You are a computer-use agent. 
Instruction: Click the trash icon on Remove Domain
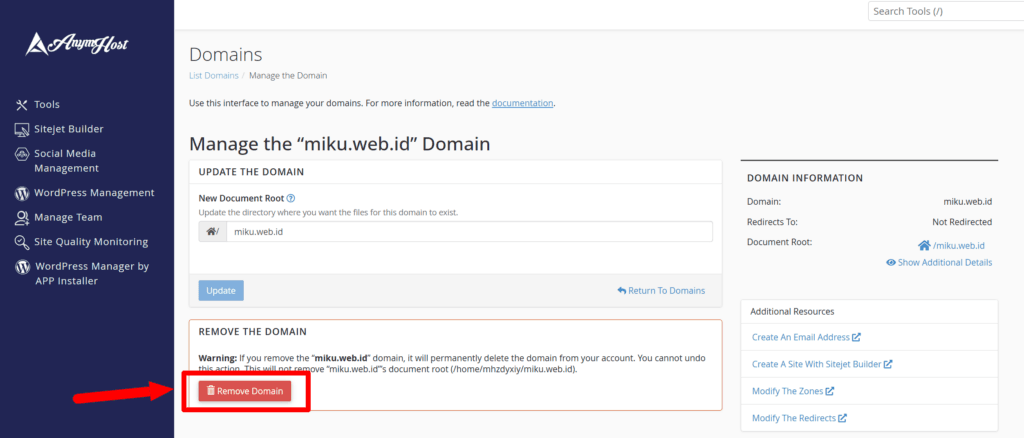210,390
